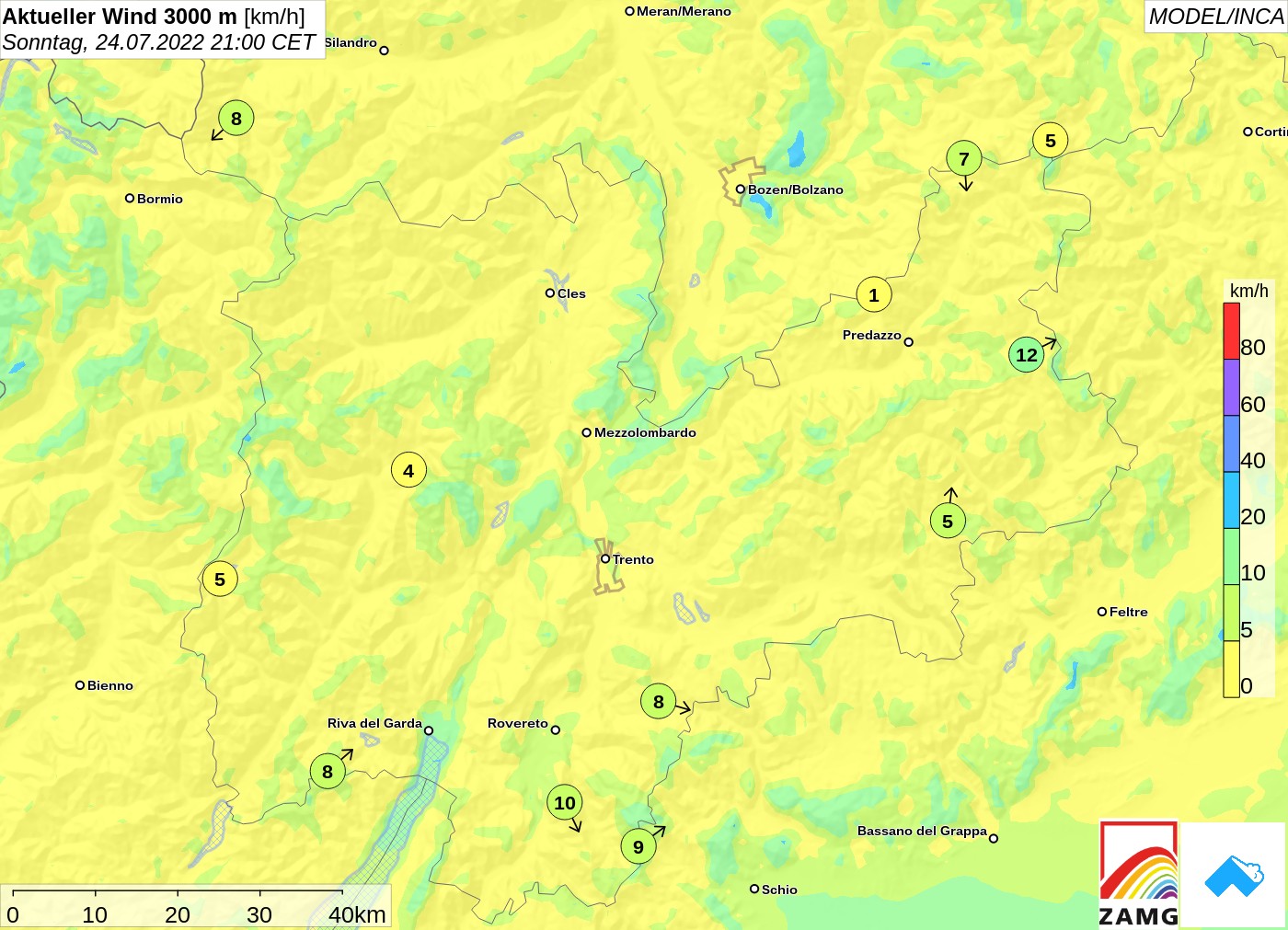1288x930 pixels.
Task: Click the legend value "60"
Action: point(1253,405)
